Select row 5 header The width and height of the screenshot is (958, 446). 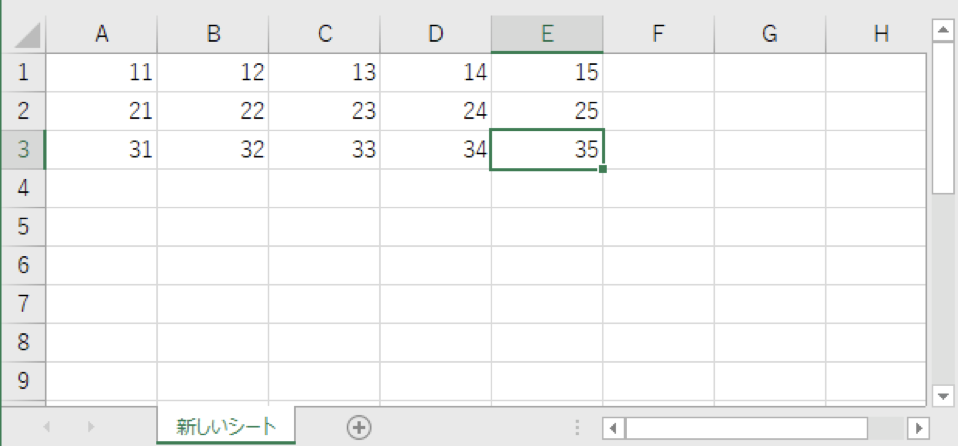coord(23,227)
